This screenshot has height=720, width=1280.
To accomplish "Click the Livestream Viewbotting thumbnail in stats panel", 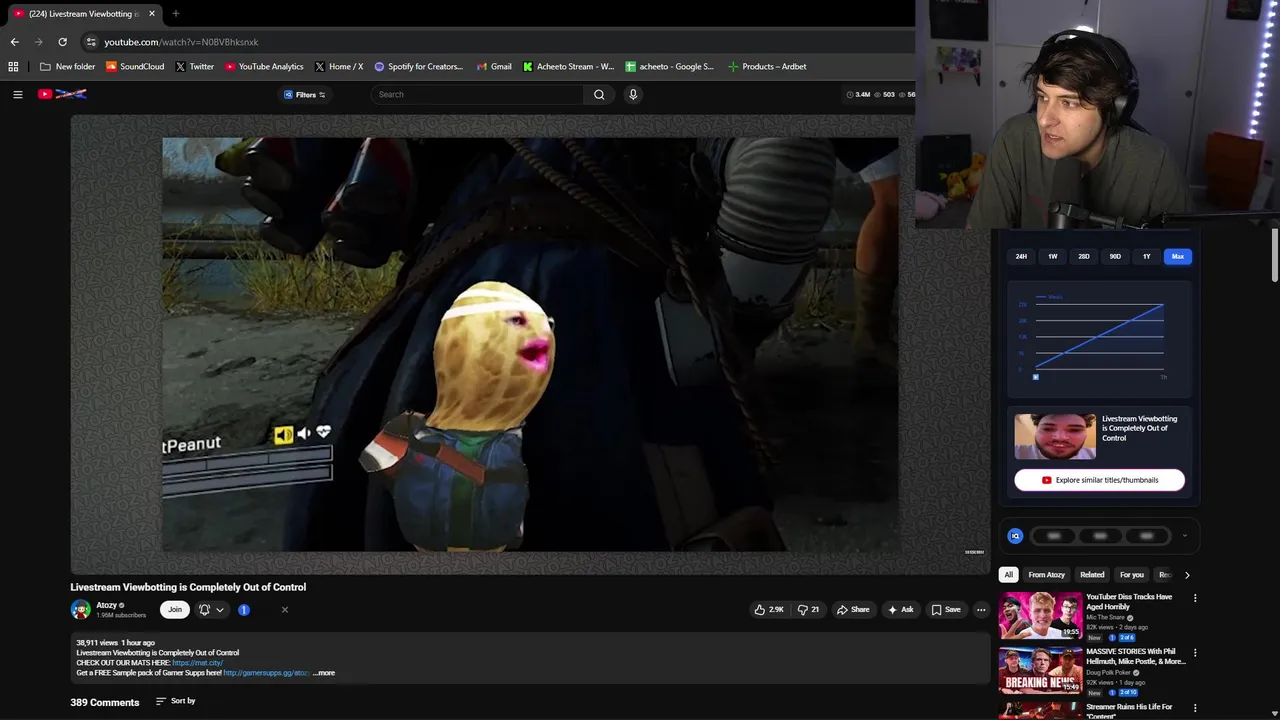I will tap(1055, 436).
